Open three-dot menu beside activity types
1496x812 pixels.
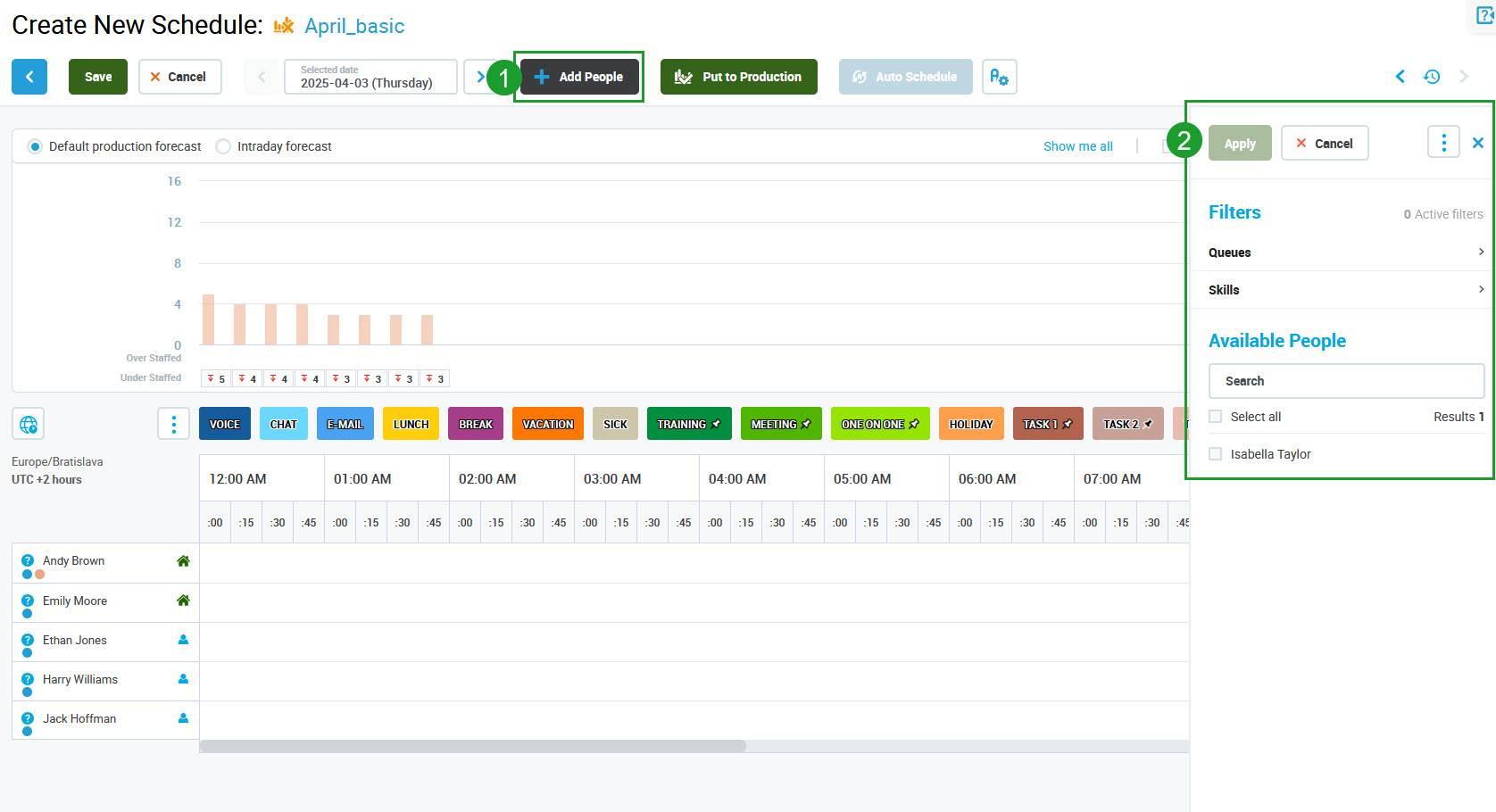click(x=173, y=424)
